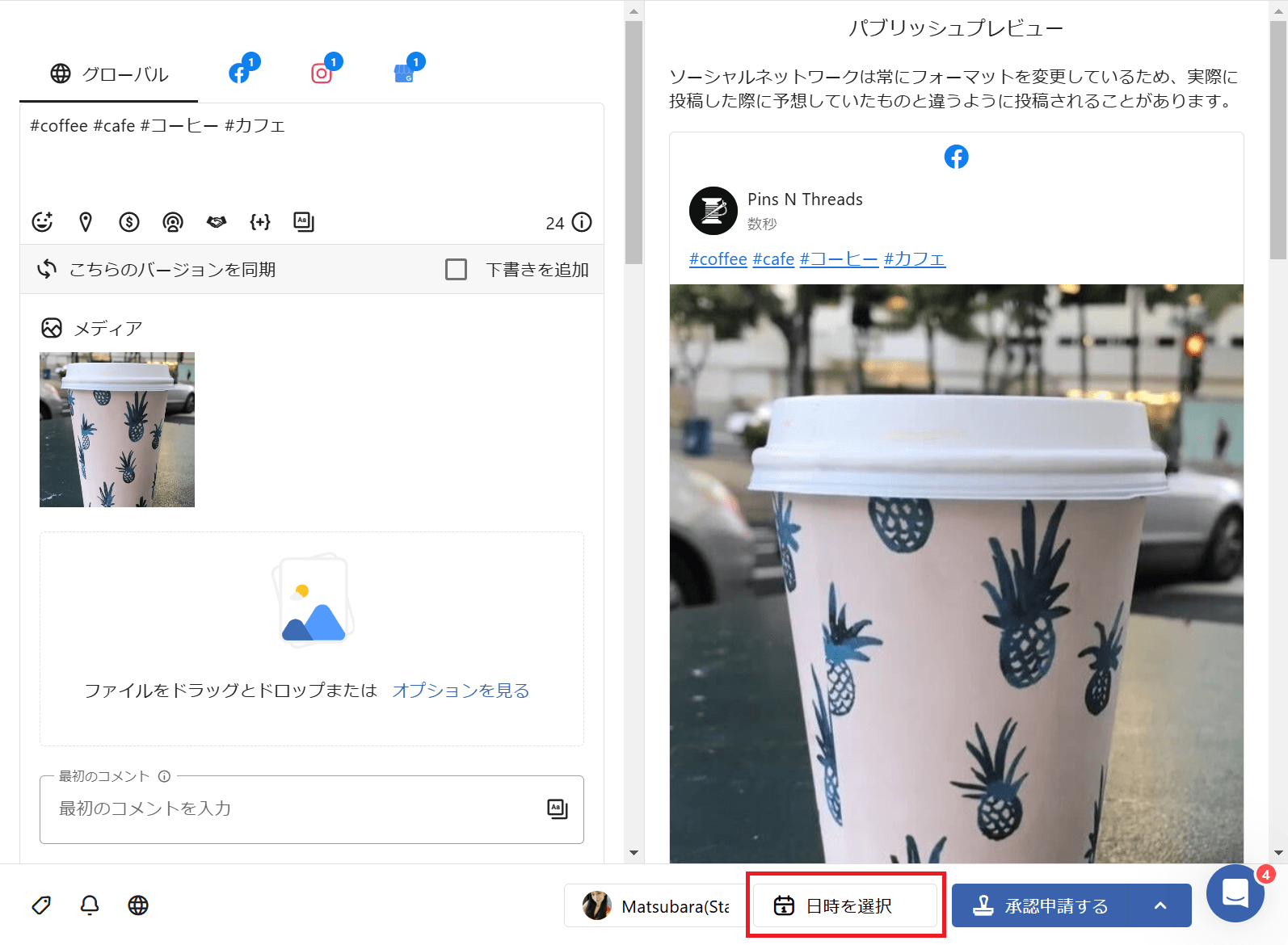Viewport: 1288px width, 945px height.
Task: Click the image upload illustration
Action: 313,599
